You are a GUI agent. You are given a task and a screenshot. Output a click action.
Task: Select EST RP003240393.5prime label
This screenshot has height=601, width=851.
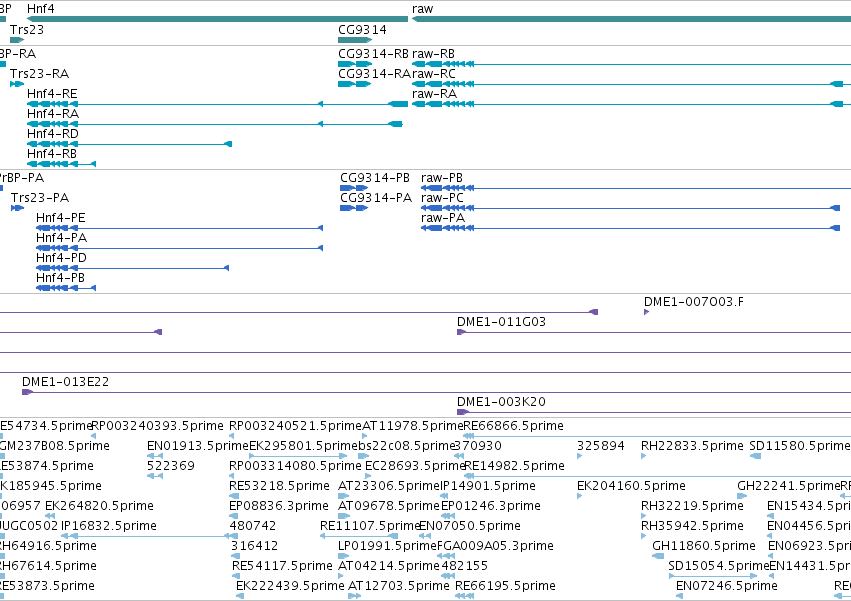157,426
